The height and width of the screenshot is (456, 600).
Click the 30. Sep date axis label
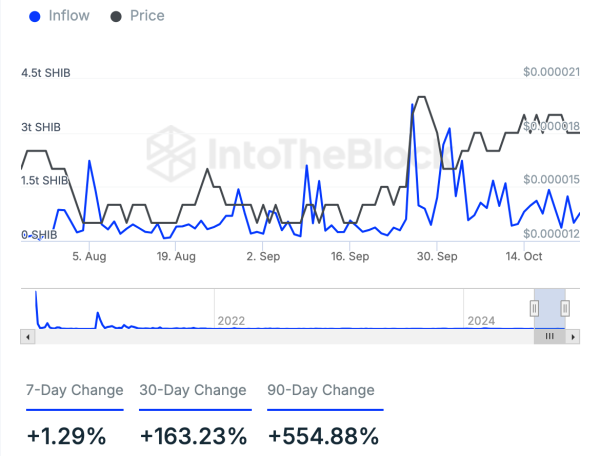(437, 256)
